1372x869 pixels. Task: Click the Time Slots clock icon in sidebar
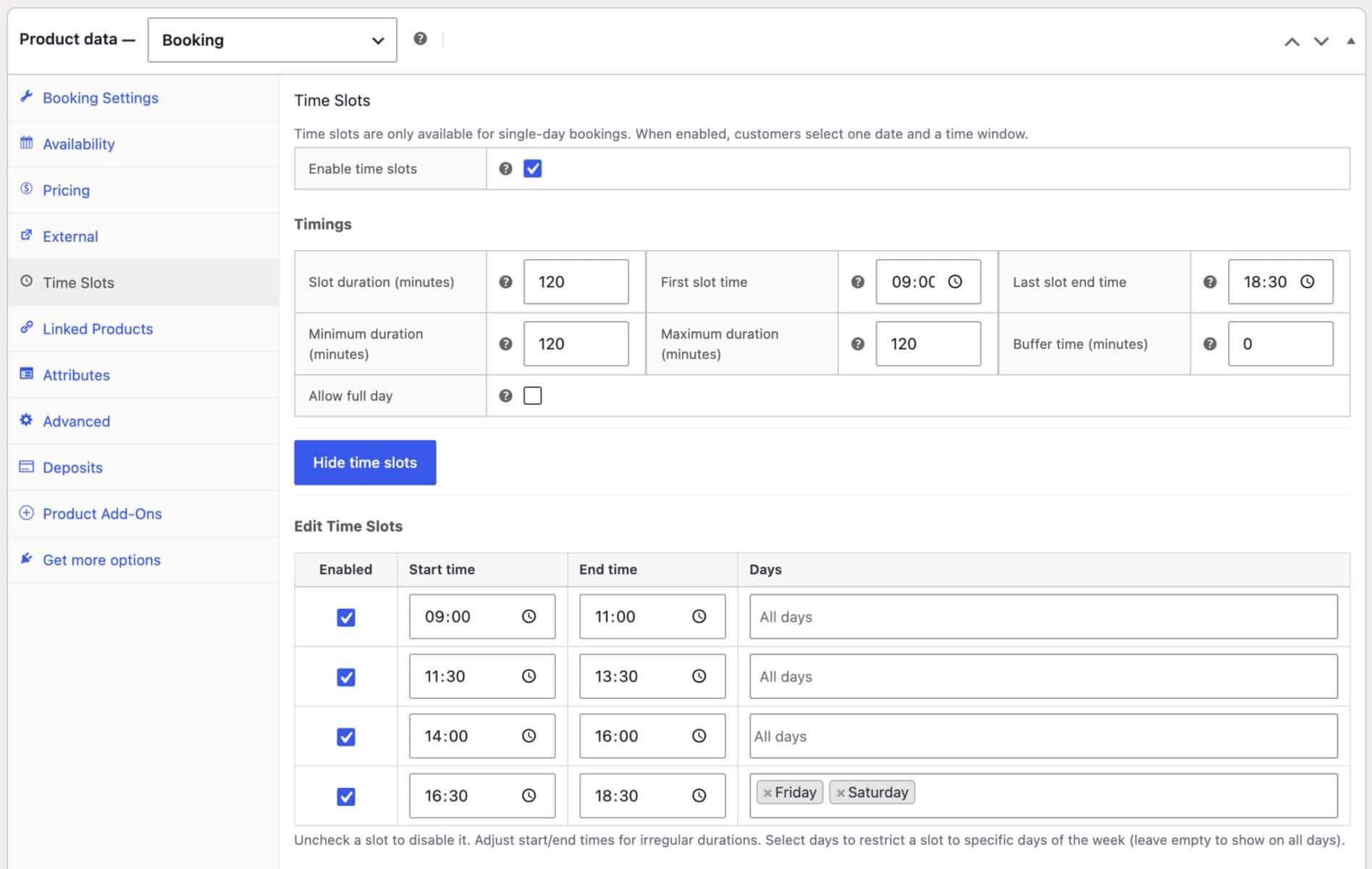(x=27, y=281)
